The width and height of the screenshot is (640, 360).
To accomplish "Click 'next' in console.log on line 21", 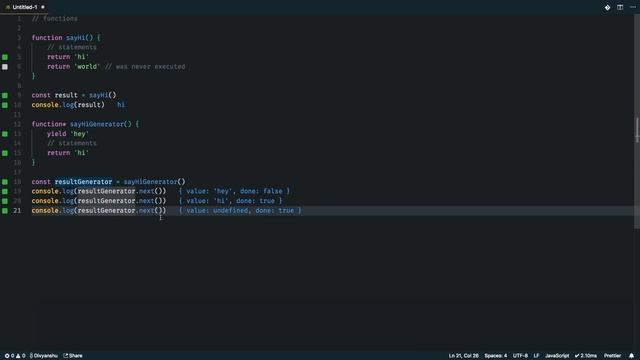I will [x=147, y=211].
